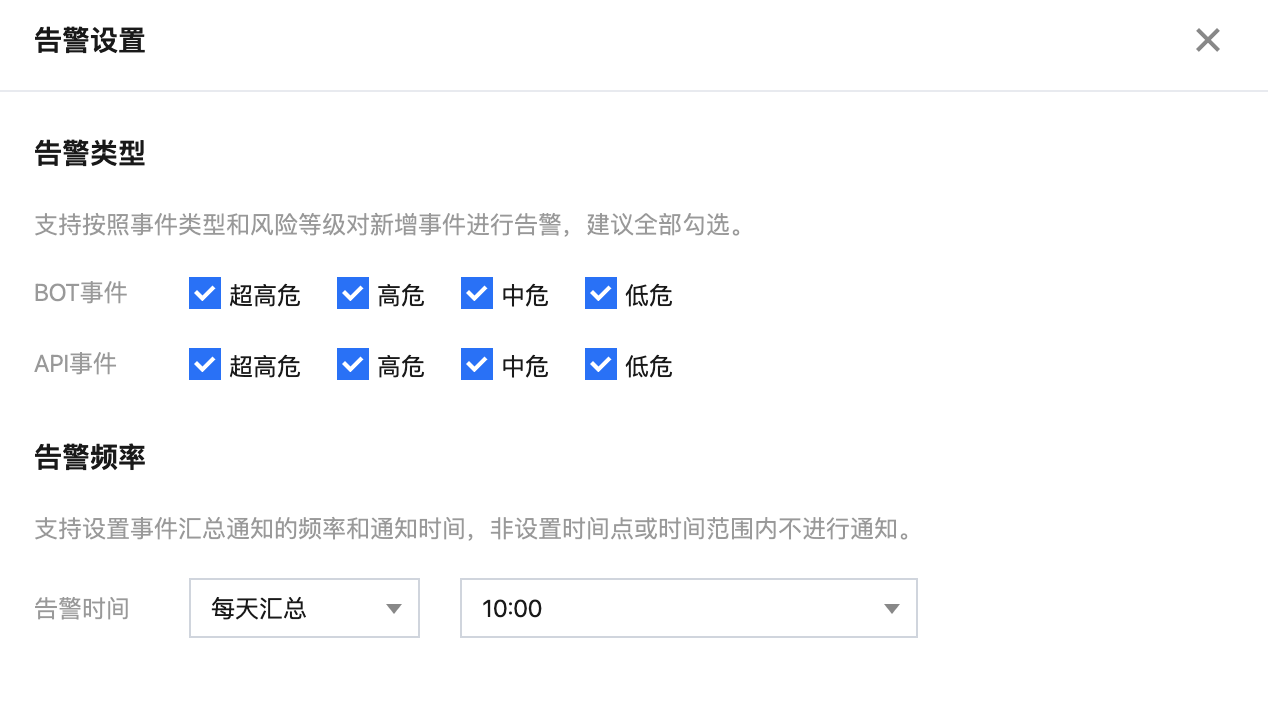
Task: Click the 告警频率 section heading
Action: click(x=90, y=457)
